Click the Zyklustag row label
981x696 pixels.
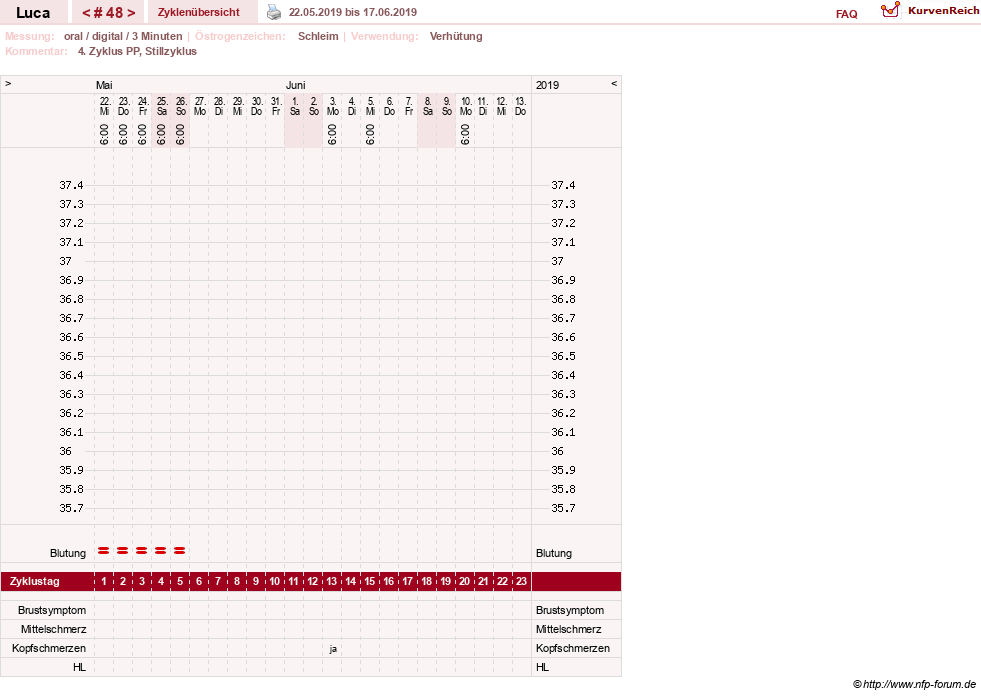click(34, 581)
